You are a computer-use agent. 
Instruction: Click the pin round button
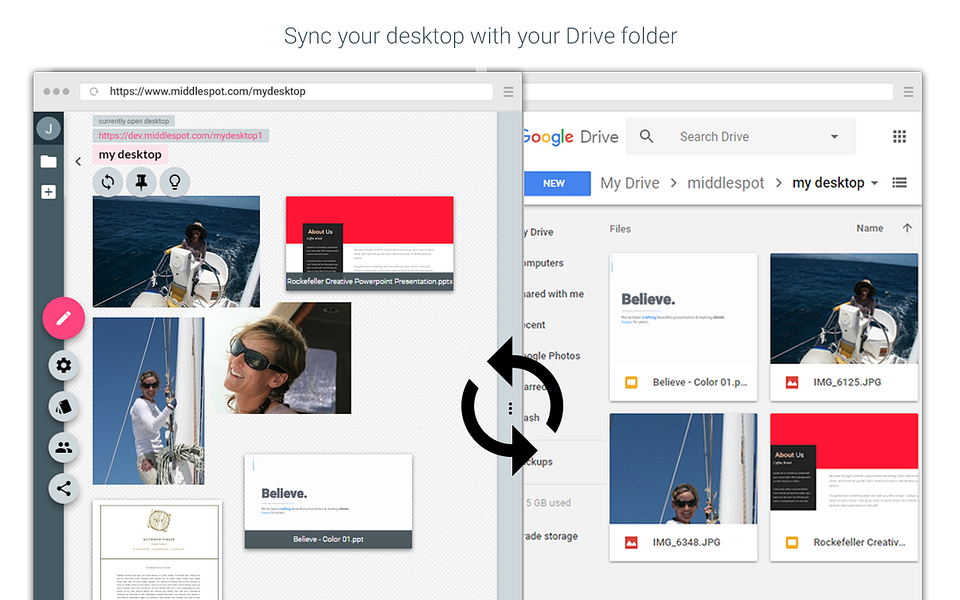click(x=141, y=182)
